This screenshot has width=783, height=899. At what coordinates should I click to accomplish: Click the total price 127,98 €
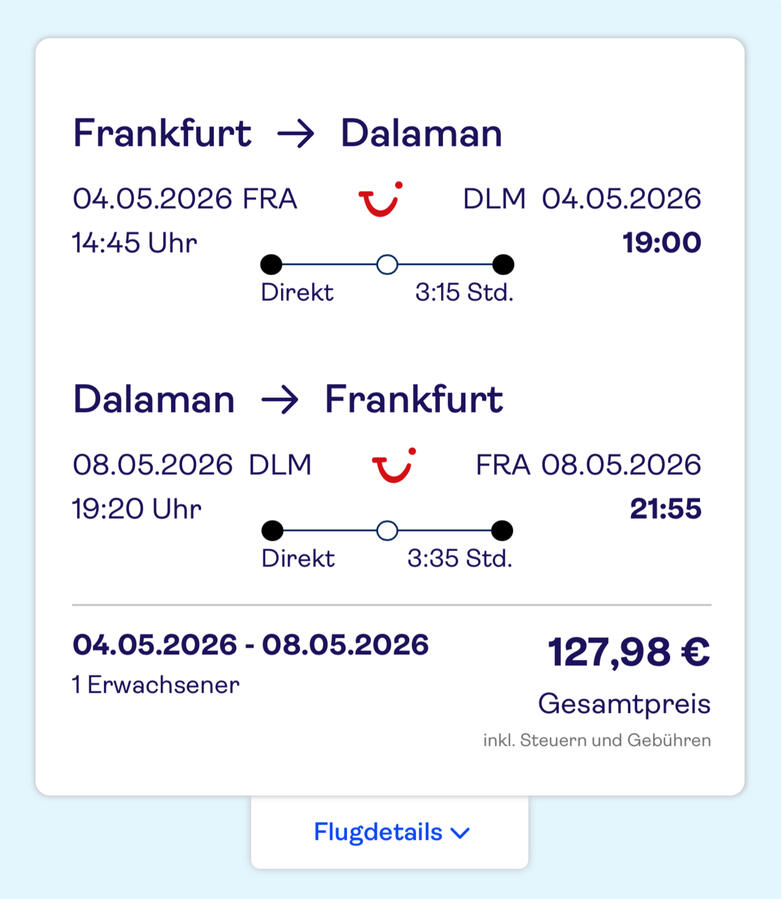pos(628,652)
